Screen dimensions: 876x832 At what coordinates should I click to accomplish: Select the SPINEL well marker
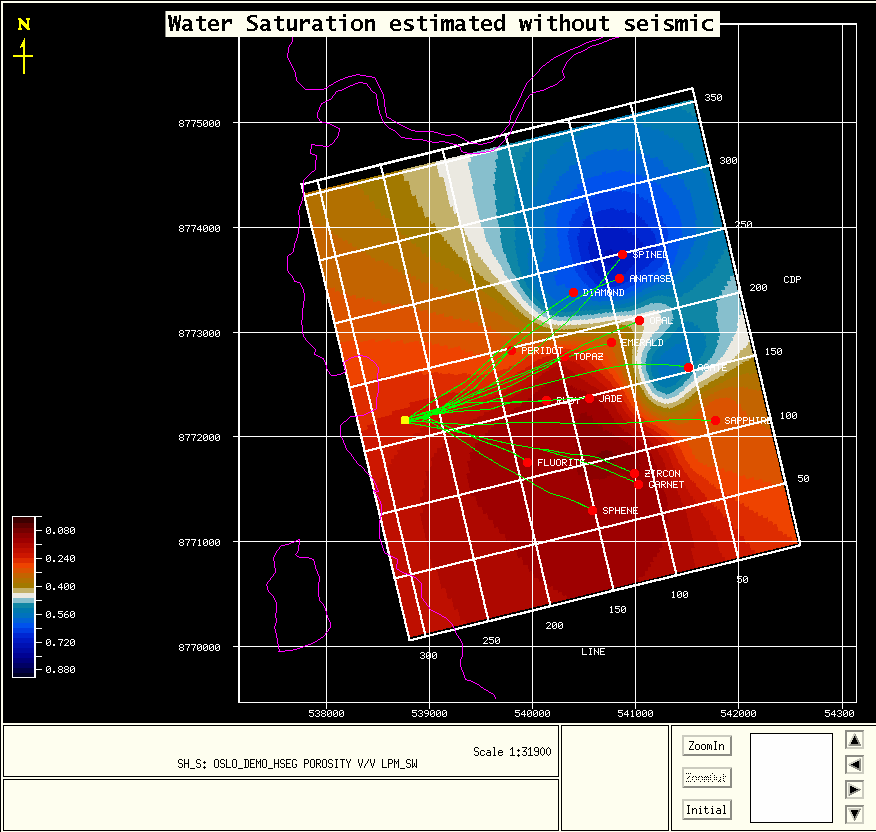pyautogui.click(x=622, y=254)
